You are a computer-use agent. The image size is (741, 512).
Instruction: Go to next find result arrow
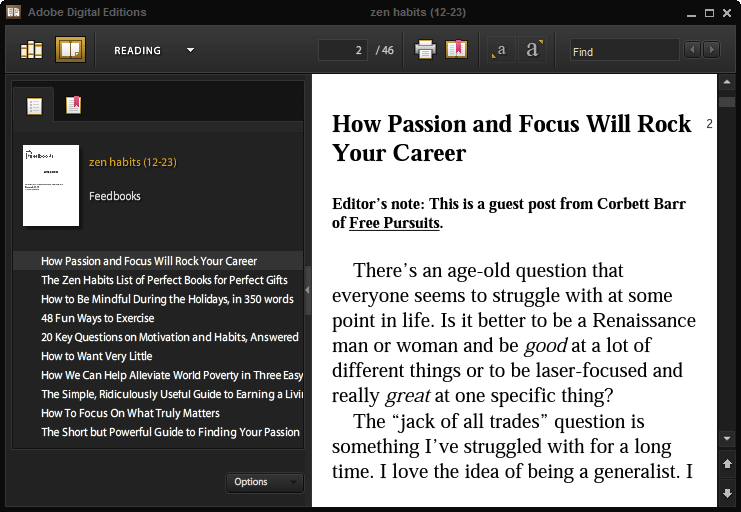[x=712, y=50]
